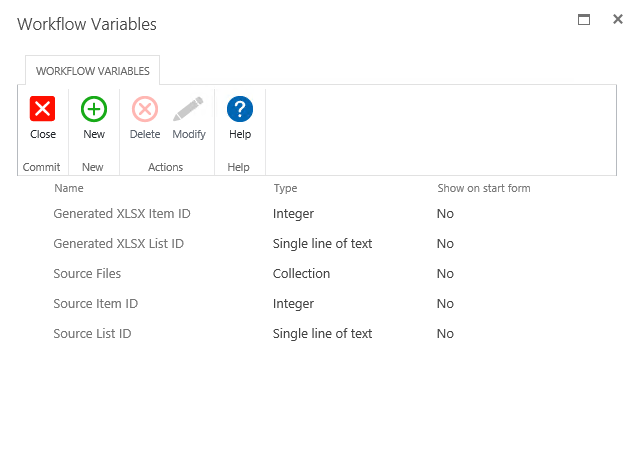Select the Source List ID variable

pos(92,333)
